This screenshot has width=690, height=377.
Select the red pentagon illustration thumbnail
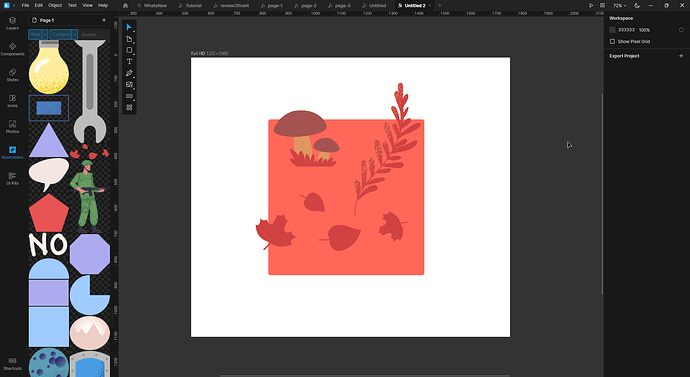click(49, 213)
